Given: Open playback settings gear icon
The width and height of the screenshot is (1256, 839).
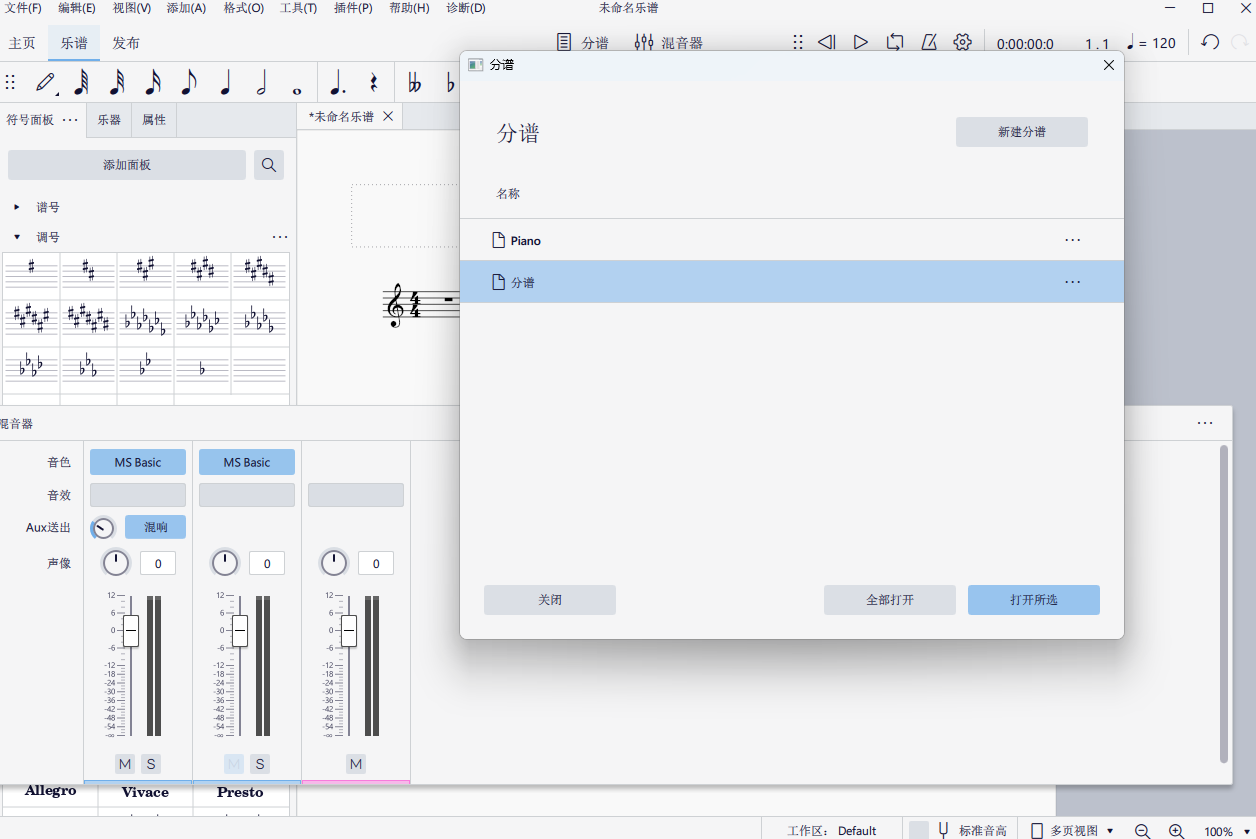Looking at the screenshot, I should (x=962, y=42).
